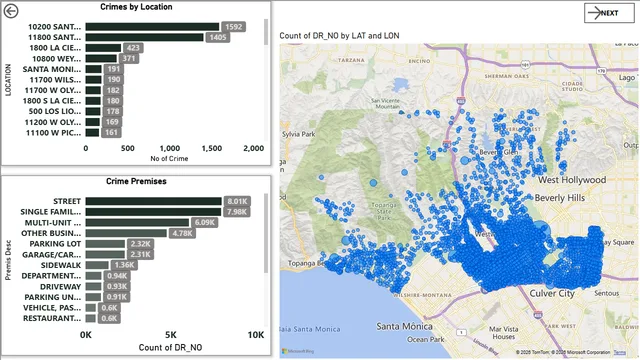The image size is (640, 360).
Task: Click the 1.36K data label
Action: tap(124, 265)
